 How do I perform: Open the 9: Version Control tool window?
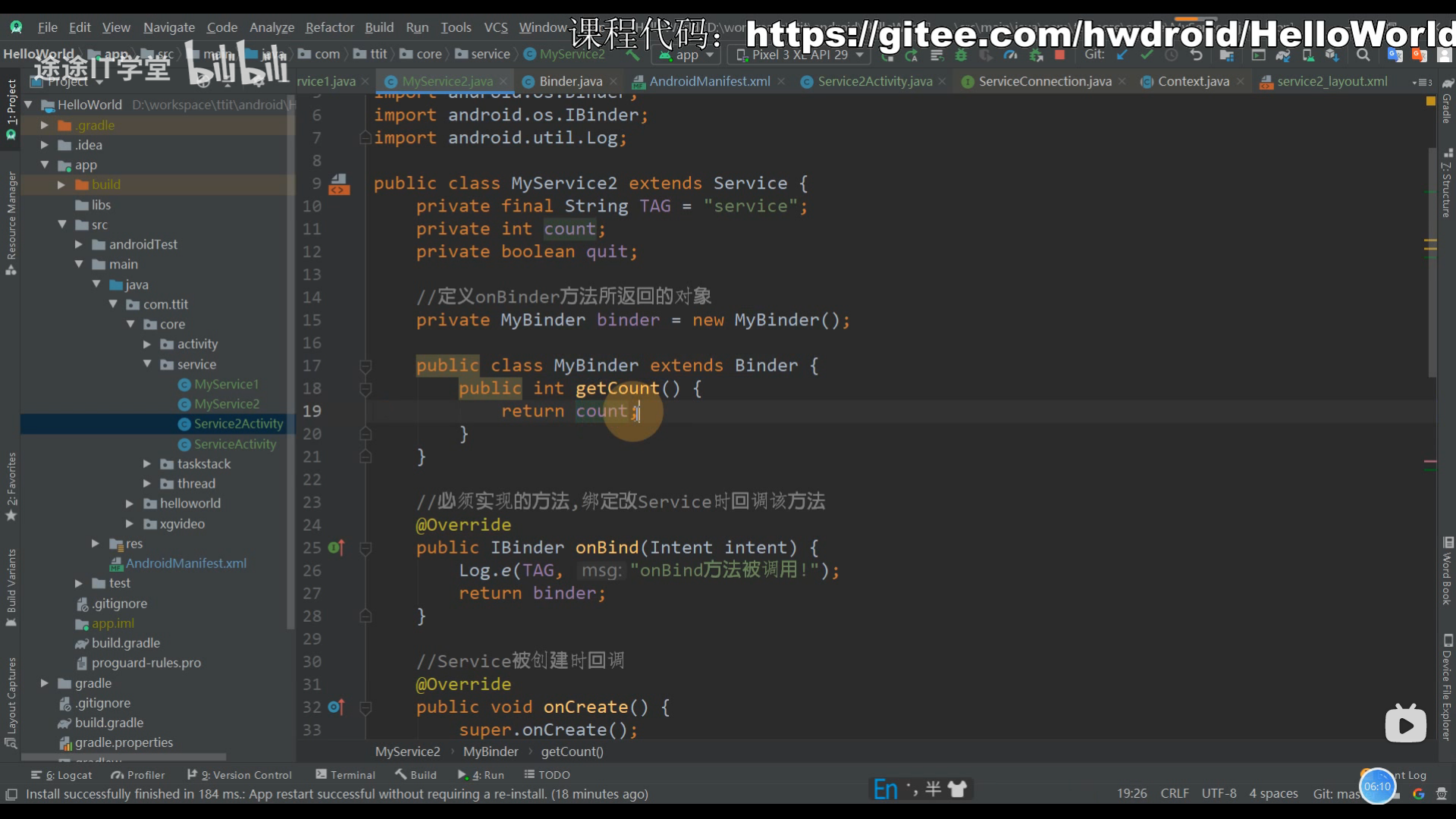(x=240, y=775)
